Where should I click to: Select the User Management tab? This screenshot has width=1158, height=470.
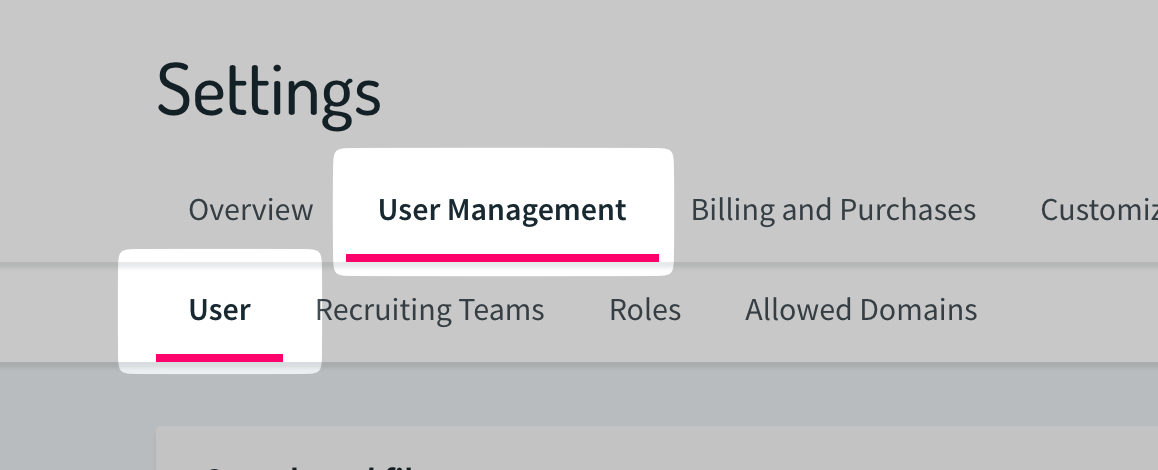(501, 210)
